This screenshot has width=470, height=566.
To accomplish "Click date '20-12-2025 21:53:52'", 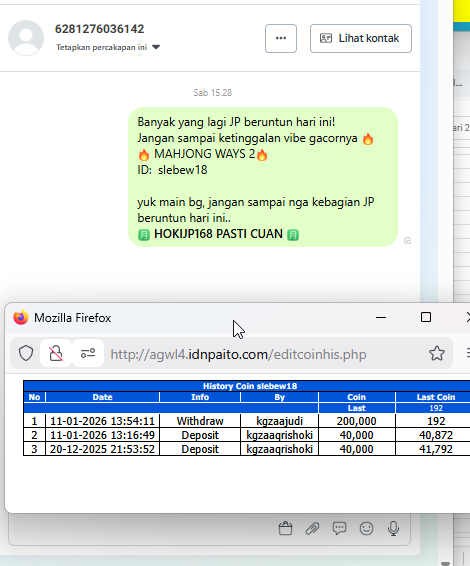I will pyautogui.click(x=102, y=449).
